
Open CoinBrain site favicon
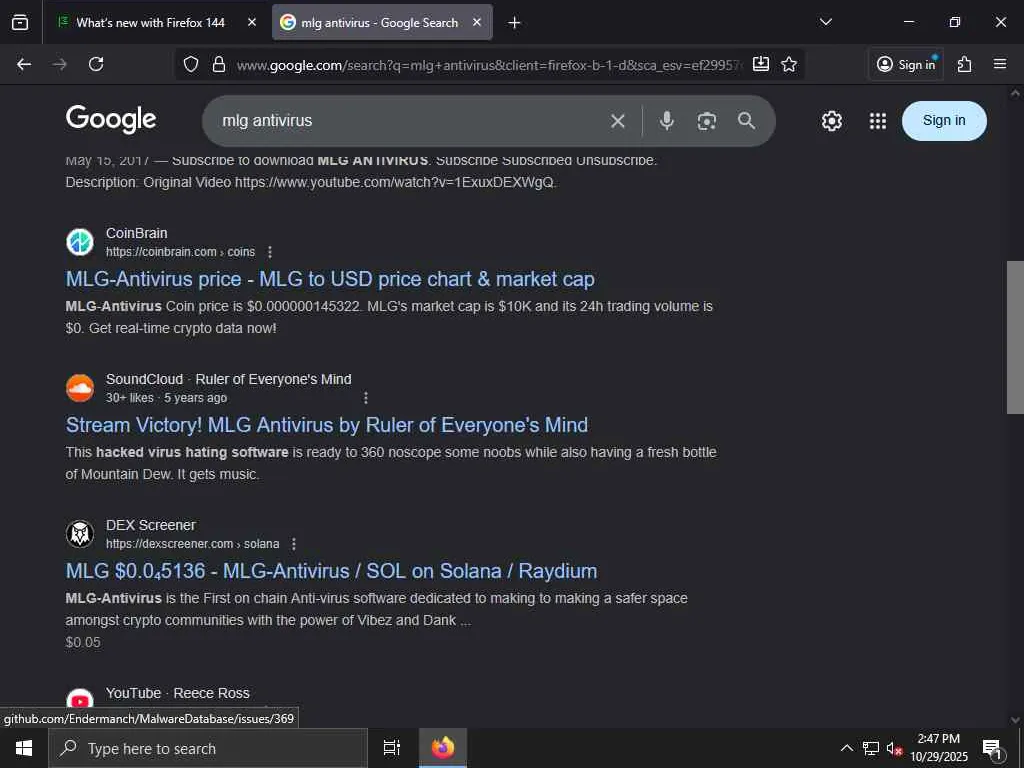pyautogui.click(x=80, y=242)
